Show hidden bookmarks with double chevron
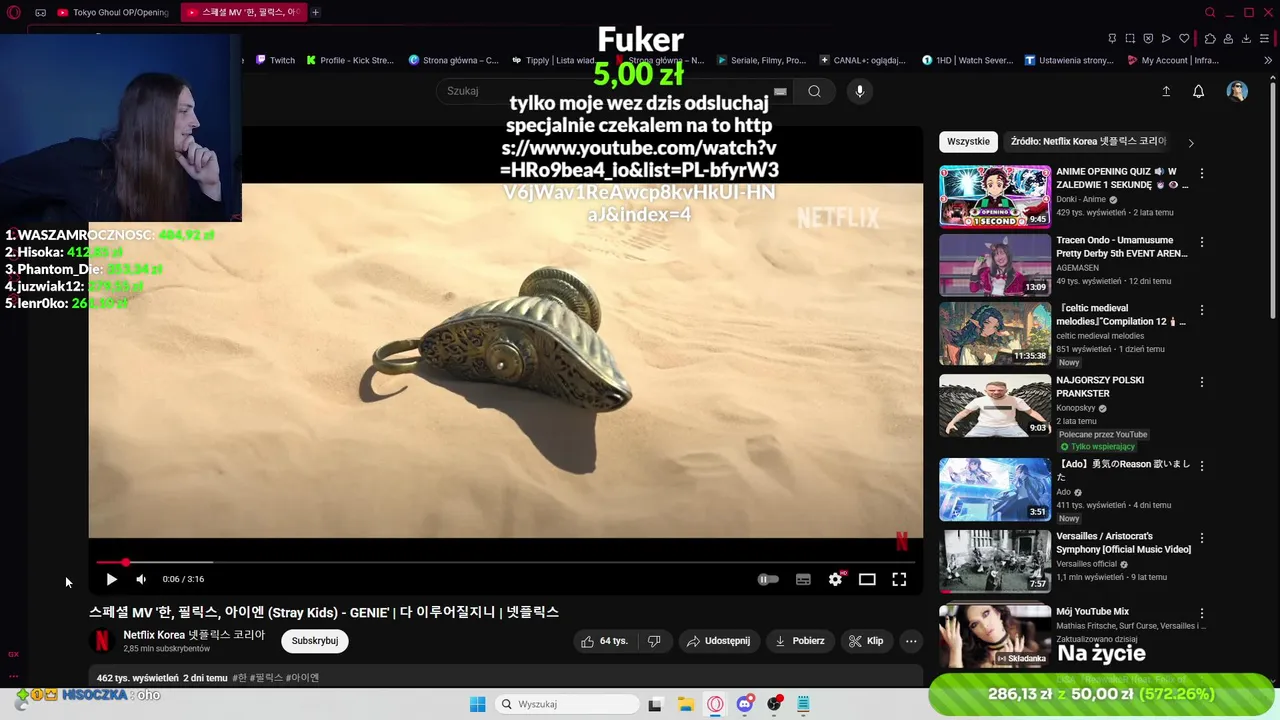This screenshot has height=720, width=1280. point(1268,60)
